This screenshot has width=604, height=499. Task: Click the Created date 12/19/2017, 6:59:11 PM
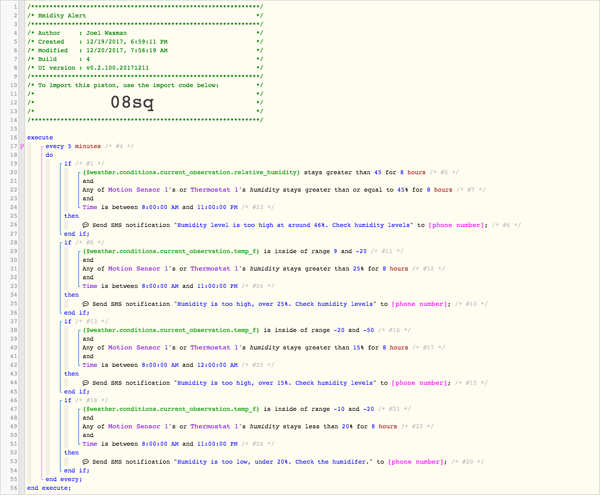pyautogui.click(x=127, y=42)
